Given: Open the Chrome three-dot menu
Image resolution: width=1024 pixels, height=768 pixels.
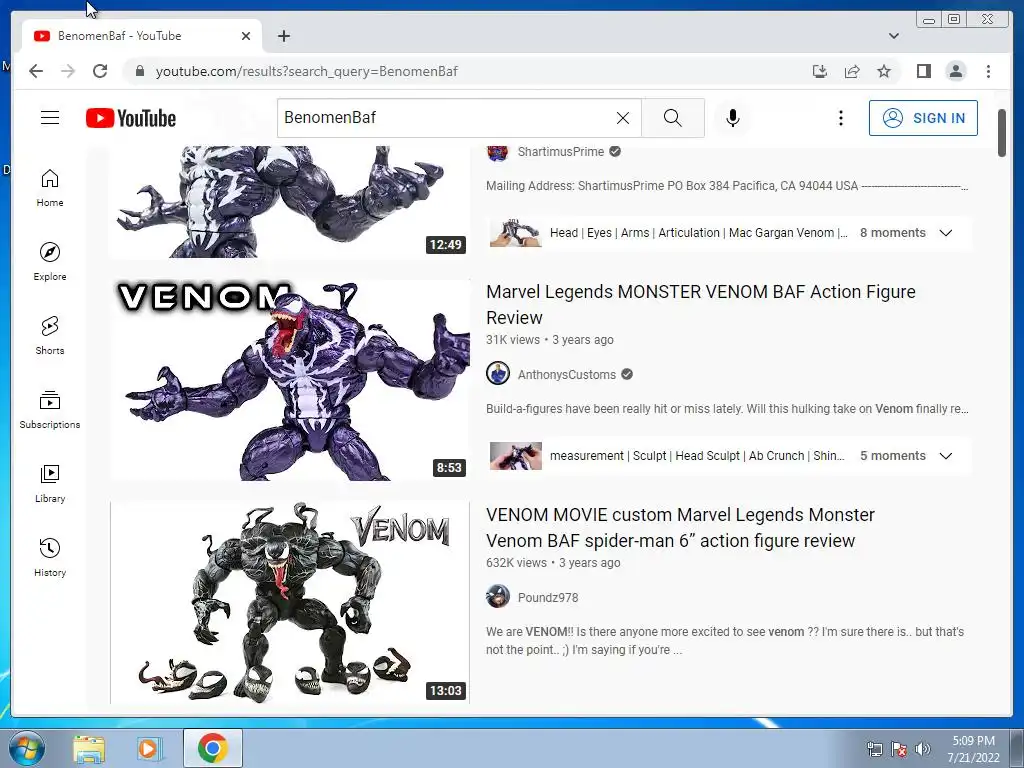Looking at the screenshot, I should [988, 71].
